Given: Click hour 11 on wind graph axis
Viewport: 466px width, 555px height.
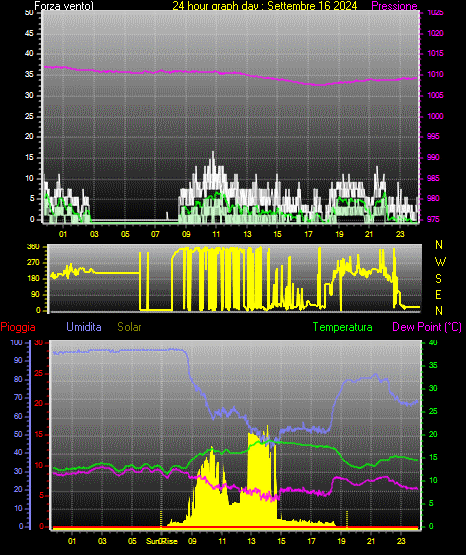Looking at the screenshot, I should 216,234.
